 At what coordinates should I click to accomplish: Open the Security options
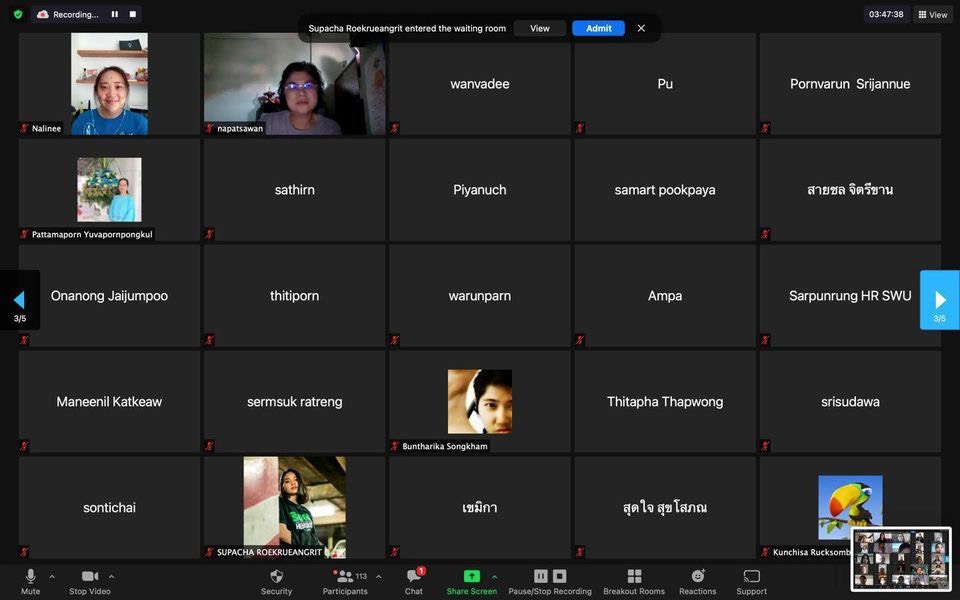[x=276, y=581]
